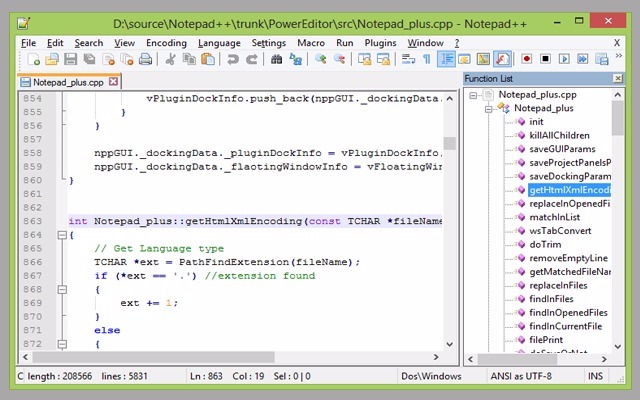
Task: Select findInFiles function entry
Action: tap(551, 299)
